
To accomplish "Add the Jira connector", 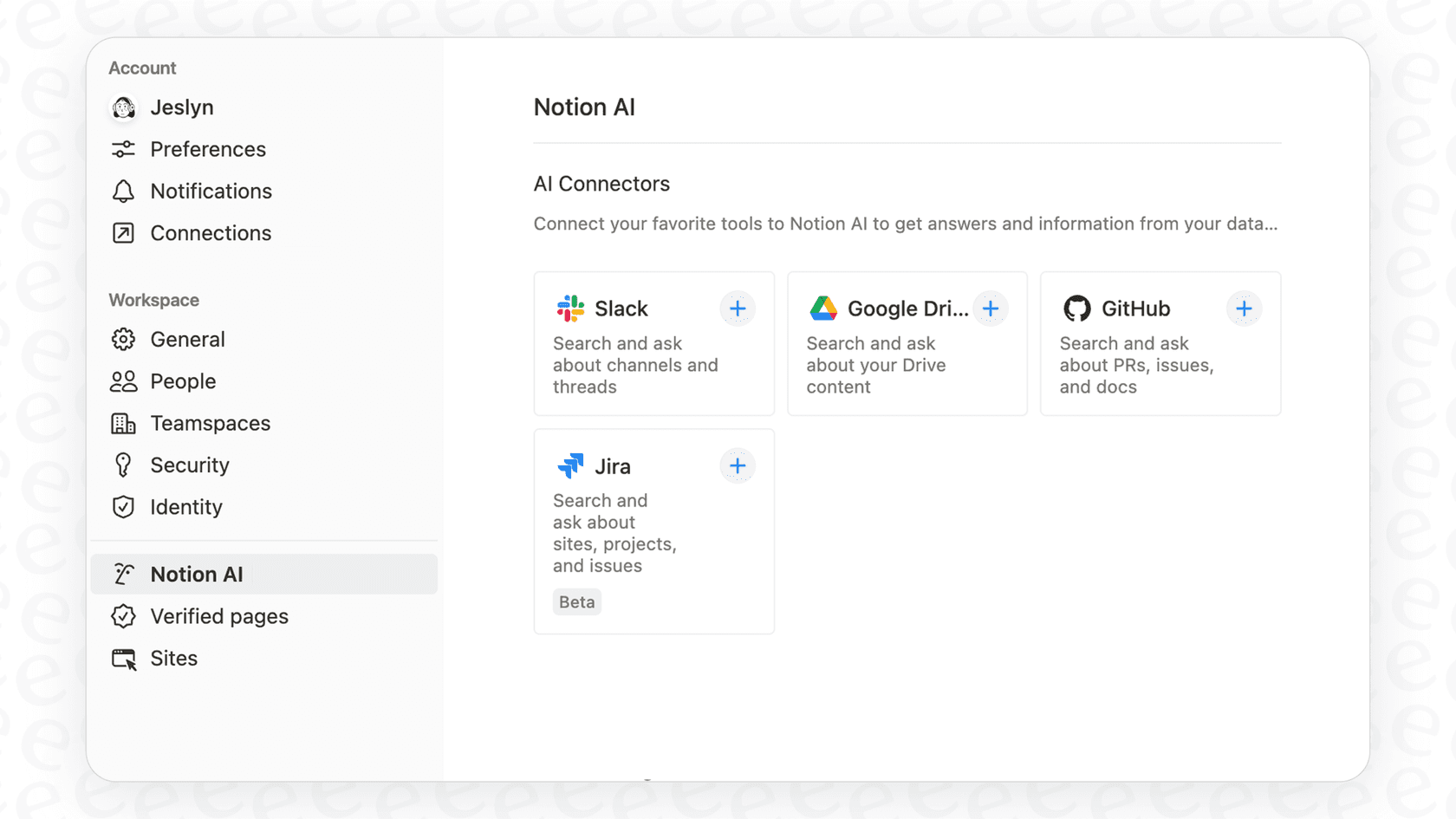I will [x=738, y=465].
